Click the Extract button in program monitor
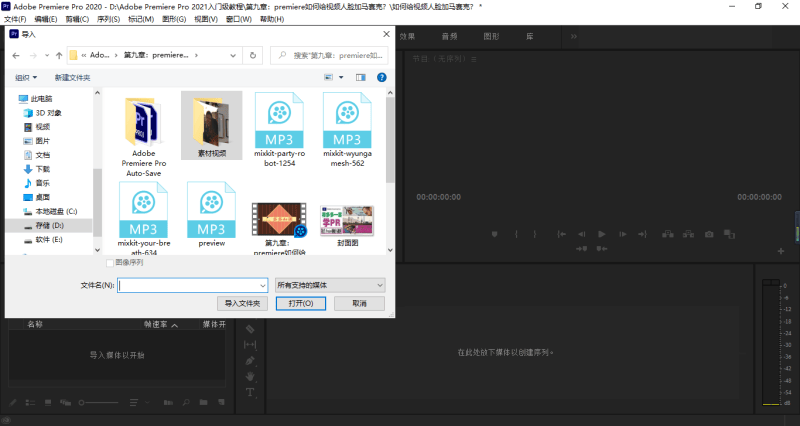 pyautogui.click(x=688, y=234)
